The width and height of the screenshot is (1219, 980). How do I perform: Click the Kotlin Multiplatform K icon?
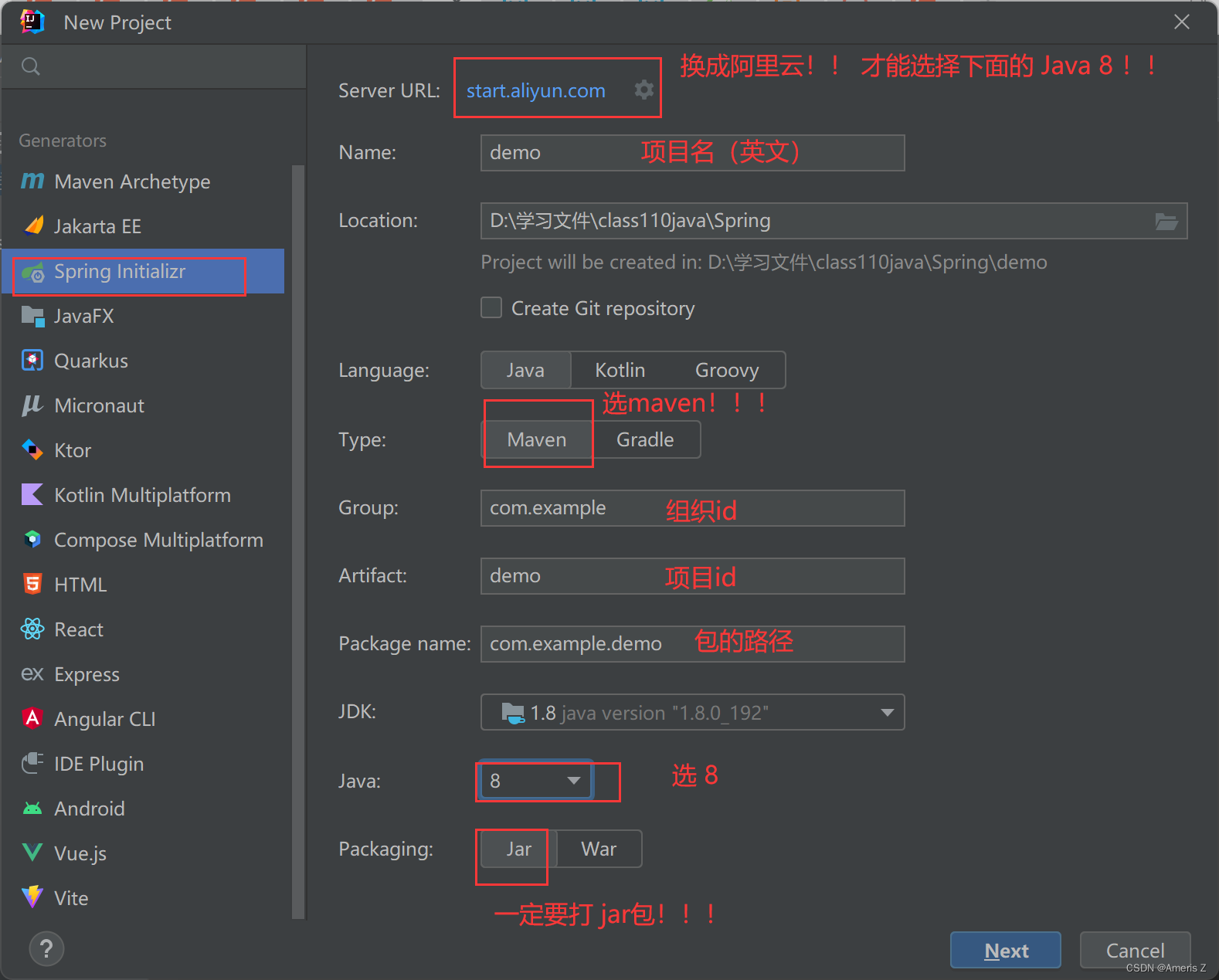[x=32, y=494]
